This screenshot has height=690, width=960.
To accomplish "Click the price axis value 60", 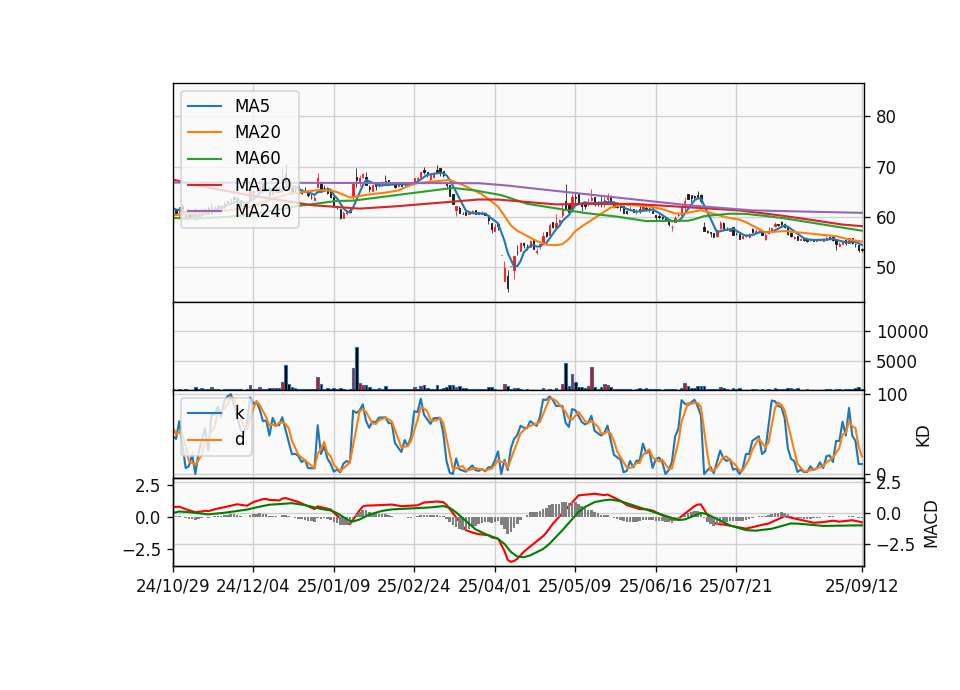I will pos(885,217).
